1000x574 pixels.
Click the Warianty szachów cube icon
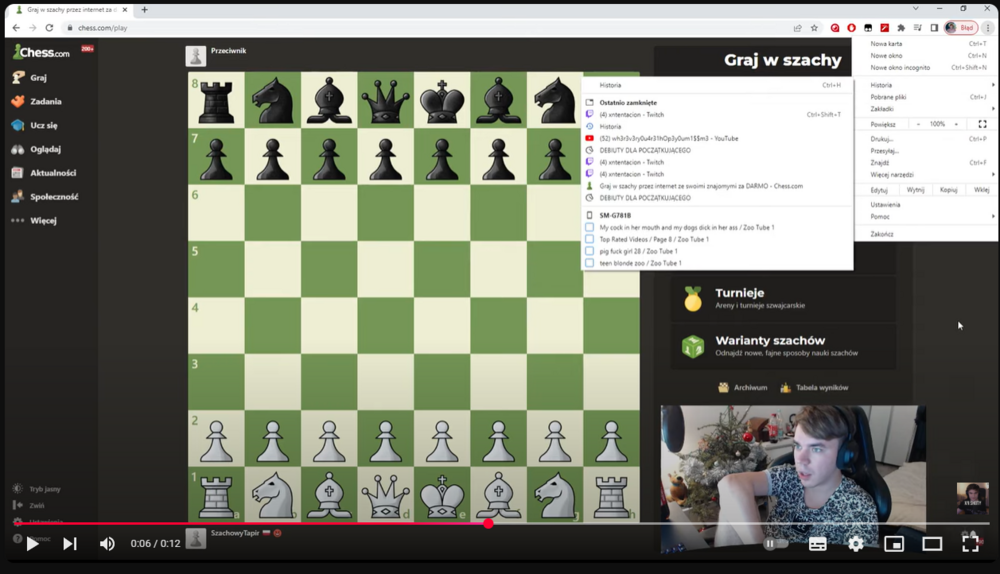point(693,346)
